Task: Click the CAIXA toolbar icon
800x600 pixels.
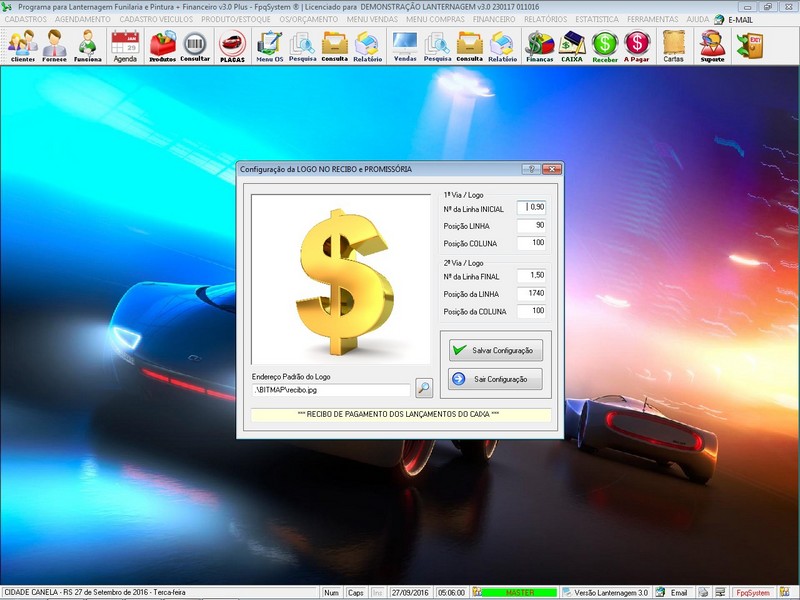Action: click(x=572, y=45)
